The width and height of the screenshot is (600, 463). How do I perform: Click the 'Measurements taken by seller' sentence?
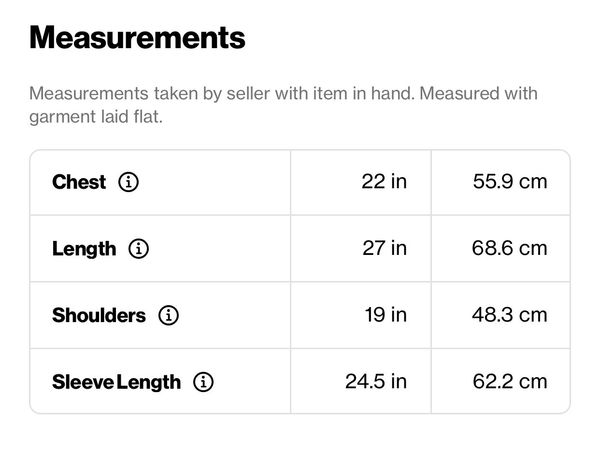[200, 94]
